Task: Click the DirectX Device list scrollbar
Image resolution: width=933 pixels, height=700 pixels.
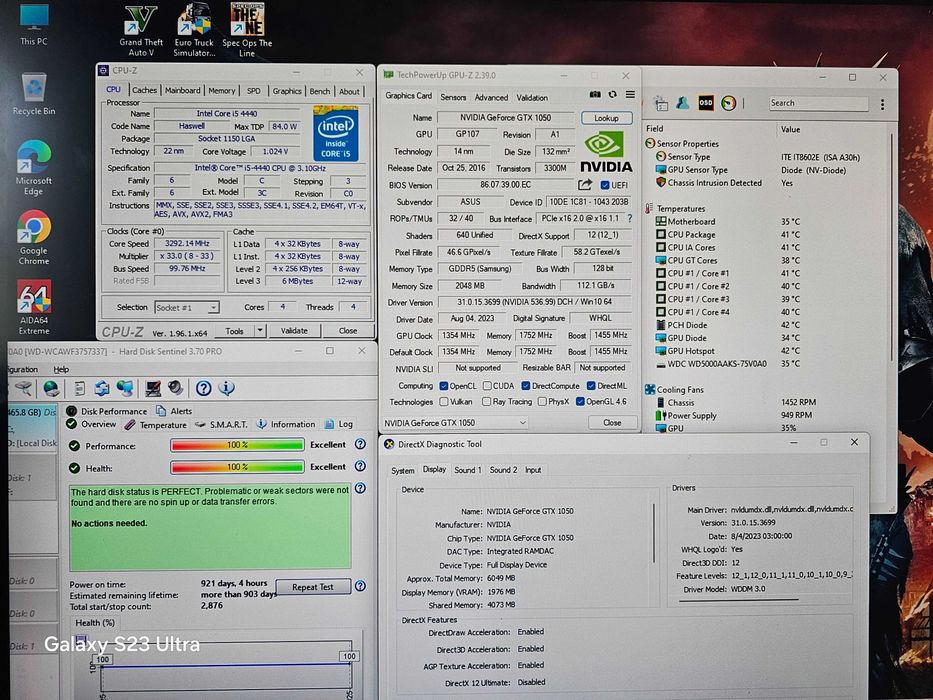Action: click(655, 533)
